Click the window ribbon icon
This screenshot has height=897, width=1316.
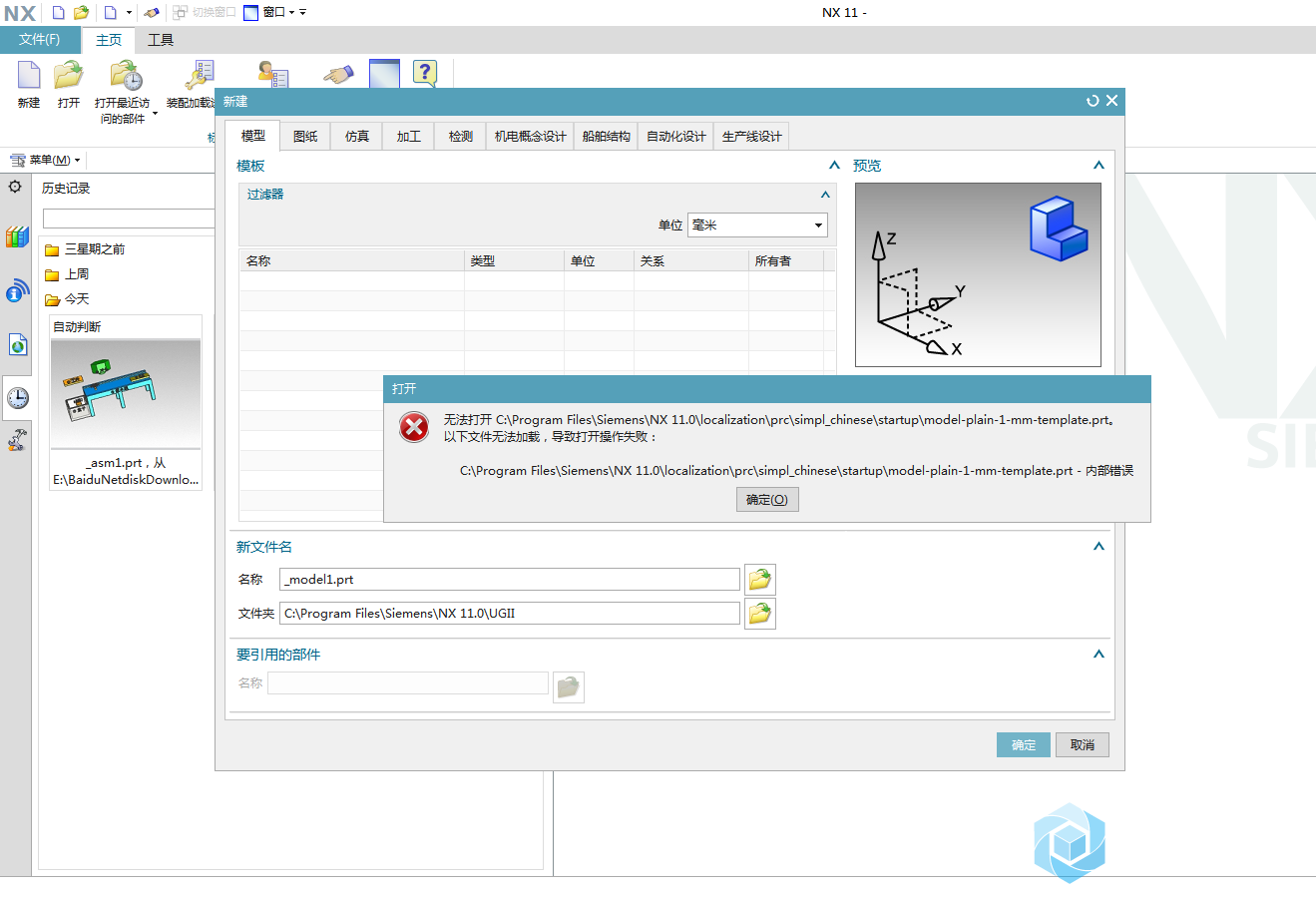[x=384, y=75]
